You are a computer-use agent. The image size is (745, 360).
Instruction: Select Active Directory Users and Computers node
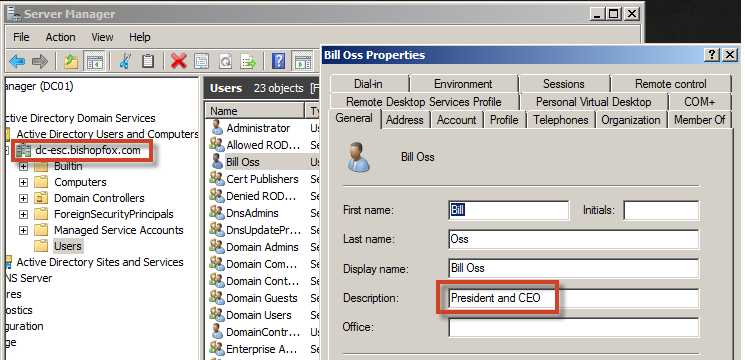coord(107,134)
